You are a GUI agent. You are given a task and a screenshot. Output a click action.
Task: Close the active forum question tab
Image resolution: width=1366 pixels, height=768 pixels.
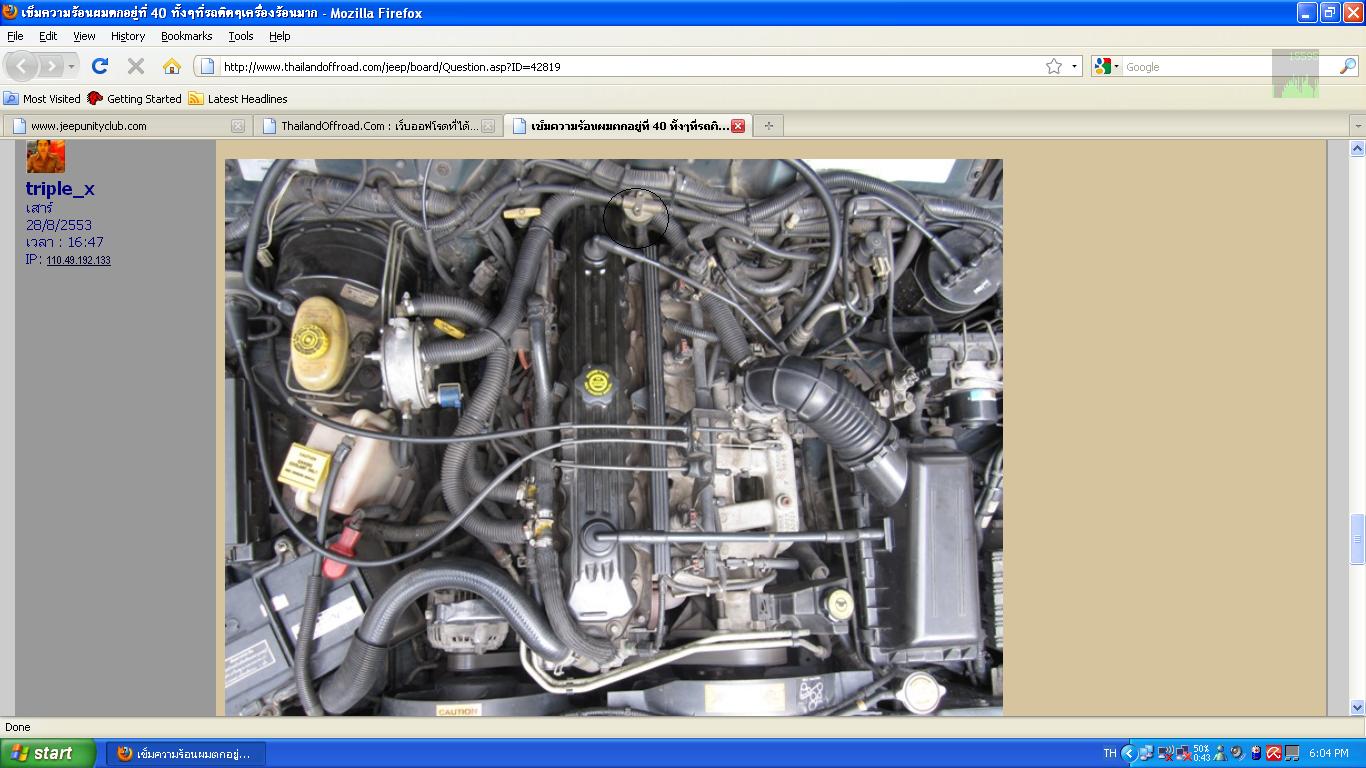737,126
